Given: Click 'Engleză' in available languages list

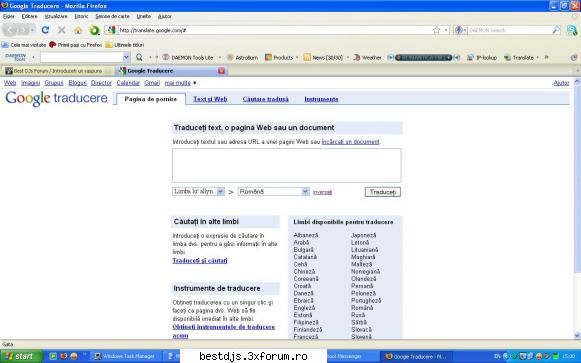Looking at the screenshot, I should pos(304,308).
